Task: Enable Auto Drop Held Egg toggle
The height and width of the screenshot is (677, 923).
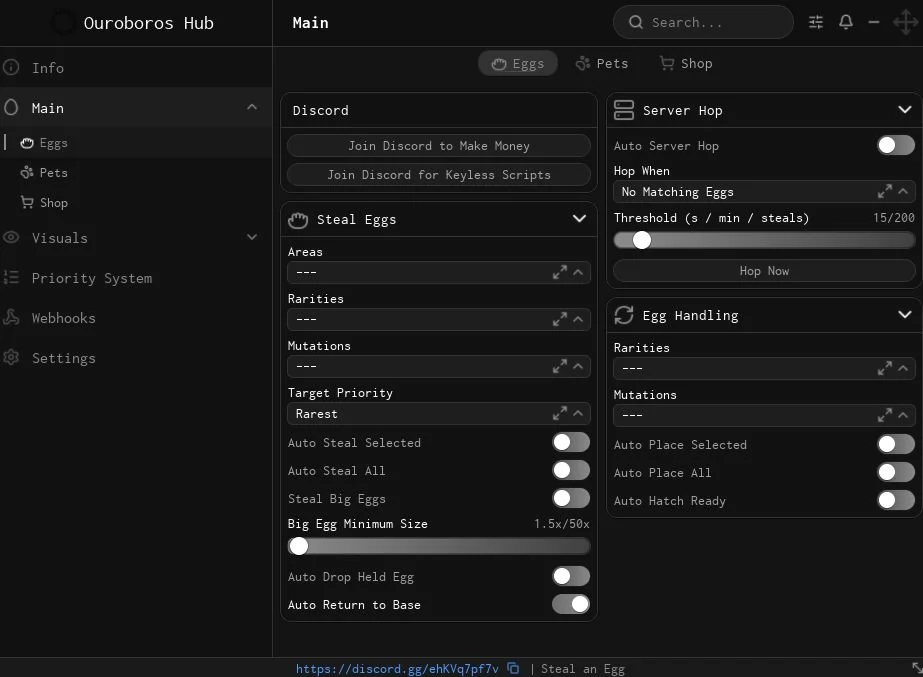Action: (x=571, y=576)
